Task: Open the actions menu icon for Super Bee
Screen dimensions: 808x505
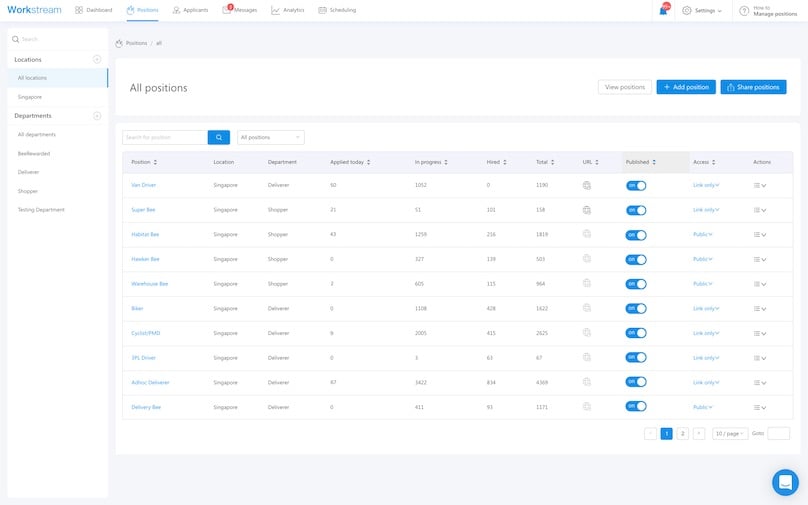Action: coord(759,210)
